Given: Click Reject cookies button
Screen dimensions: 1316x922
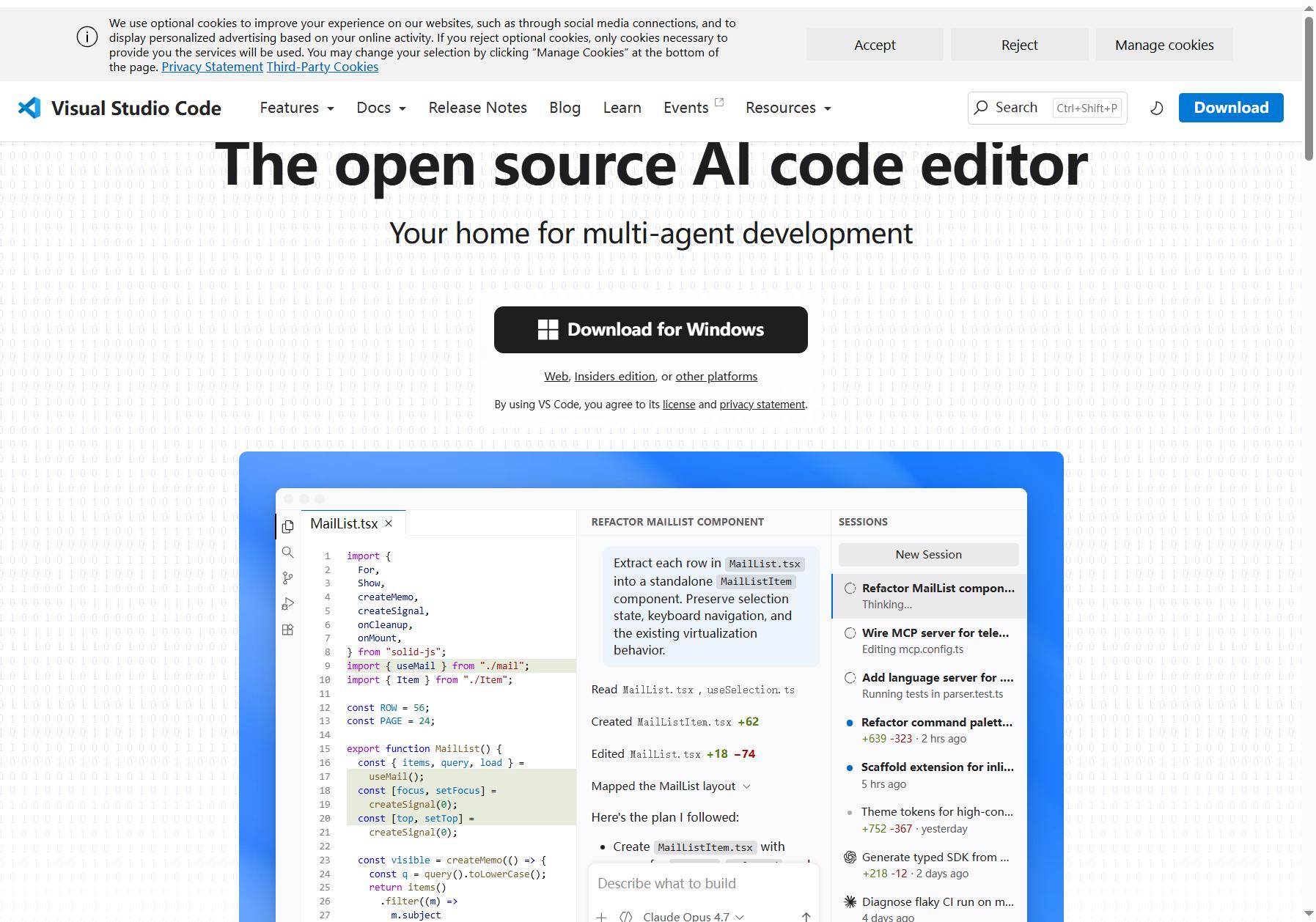Looking at the screenshot, I should [1020, 45].
